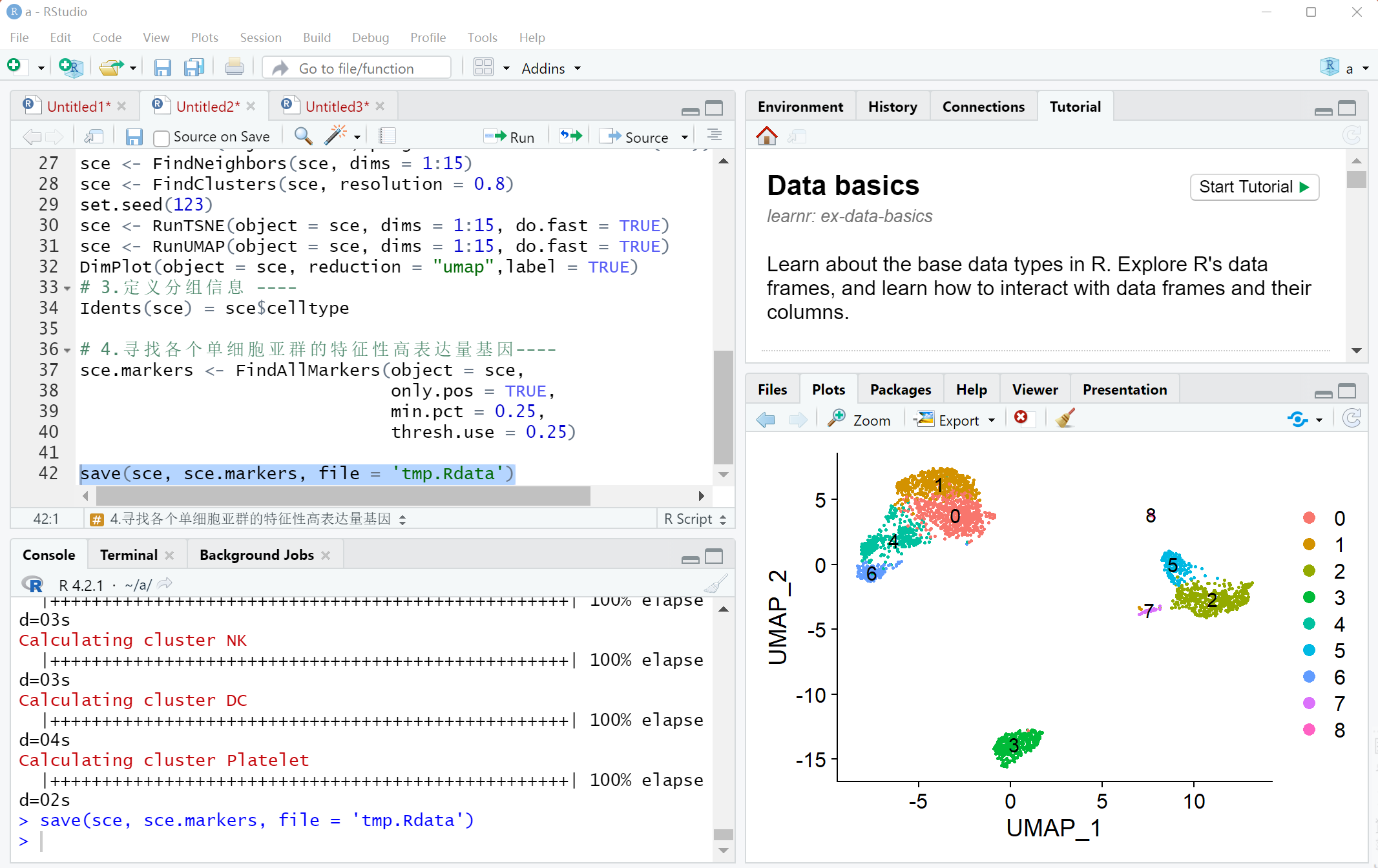Clear all plots with broom icon
This screenshot has height=868, width=1378.
[1065, 419]
